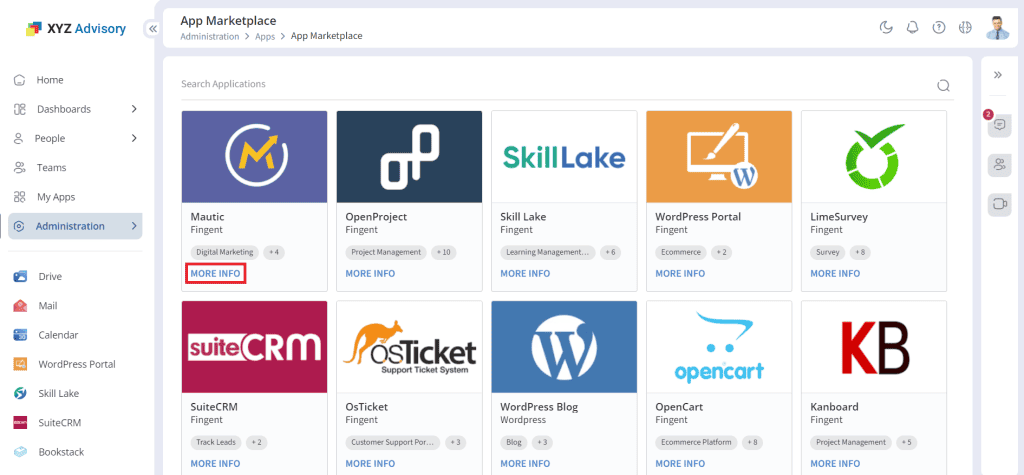Image resolution: width=1024 pixels, height=475 pixels.
Task: Click the search magnifier icon
Action: click(943, 86)
